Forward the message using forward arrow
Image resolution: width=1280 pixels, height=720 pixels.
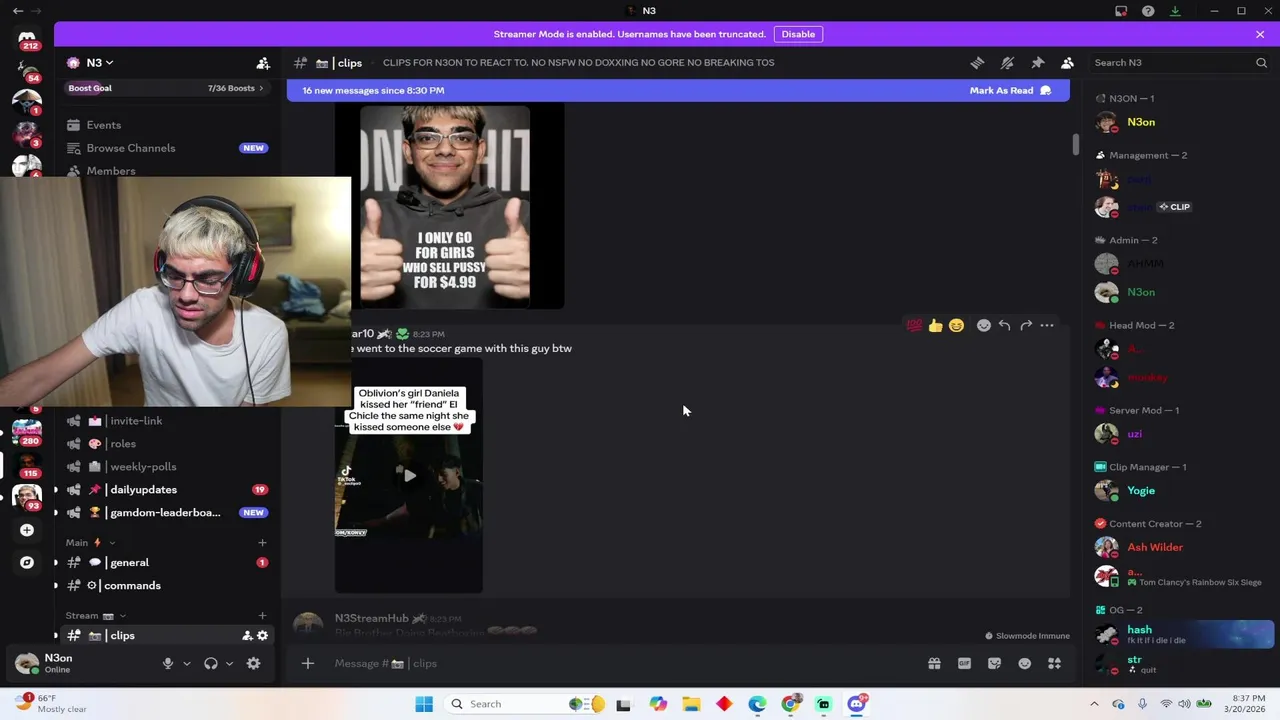click(x=1026, y=325)
